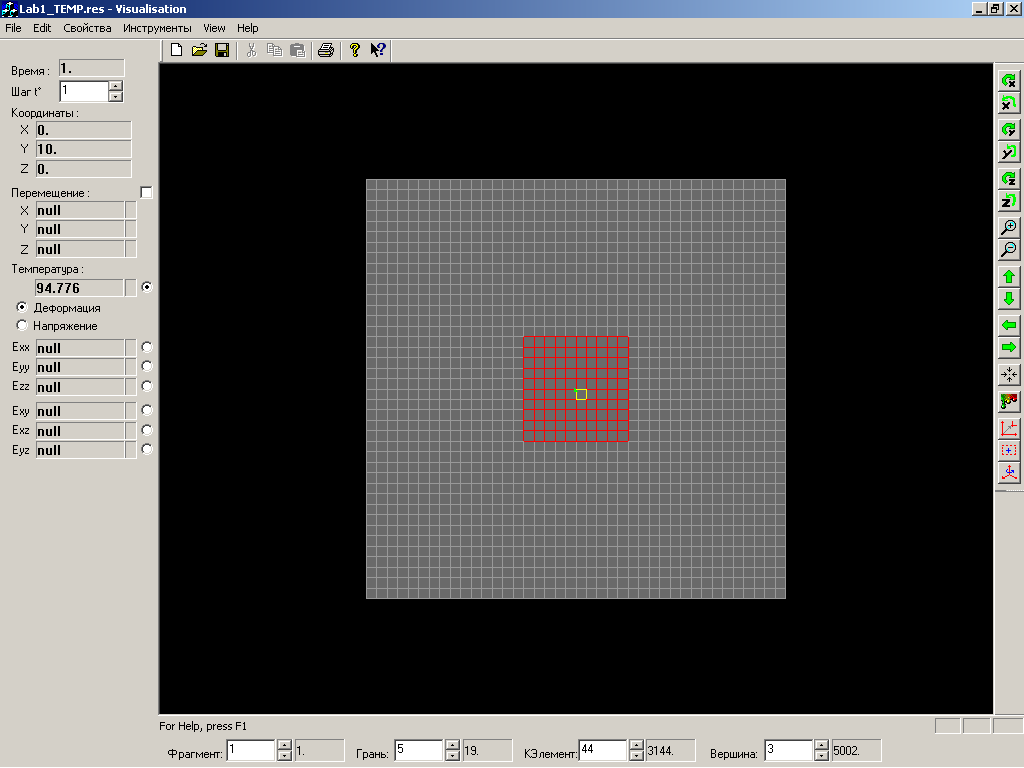This screenshot has height=768, width=1024.
Task: Click the Фрагмент number input field
Action: point(251,750)
